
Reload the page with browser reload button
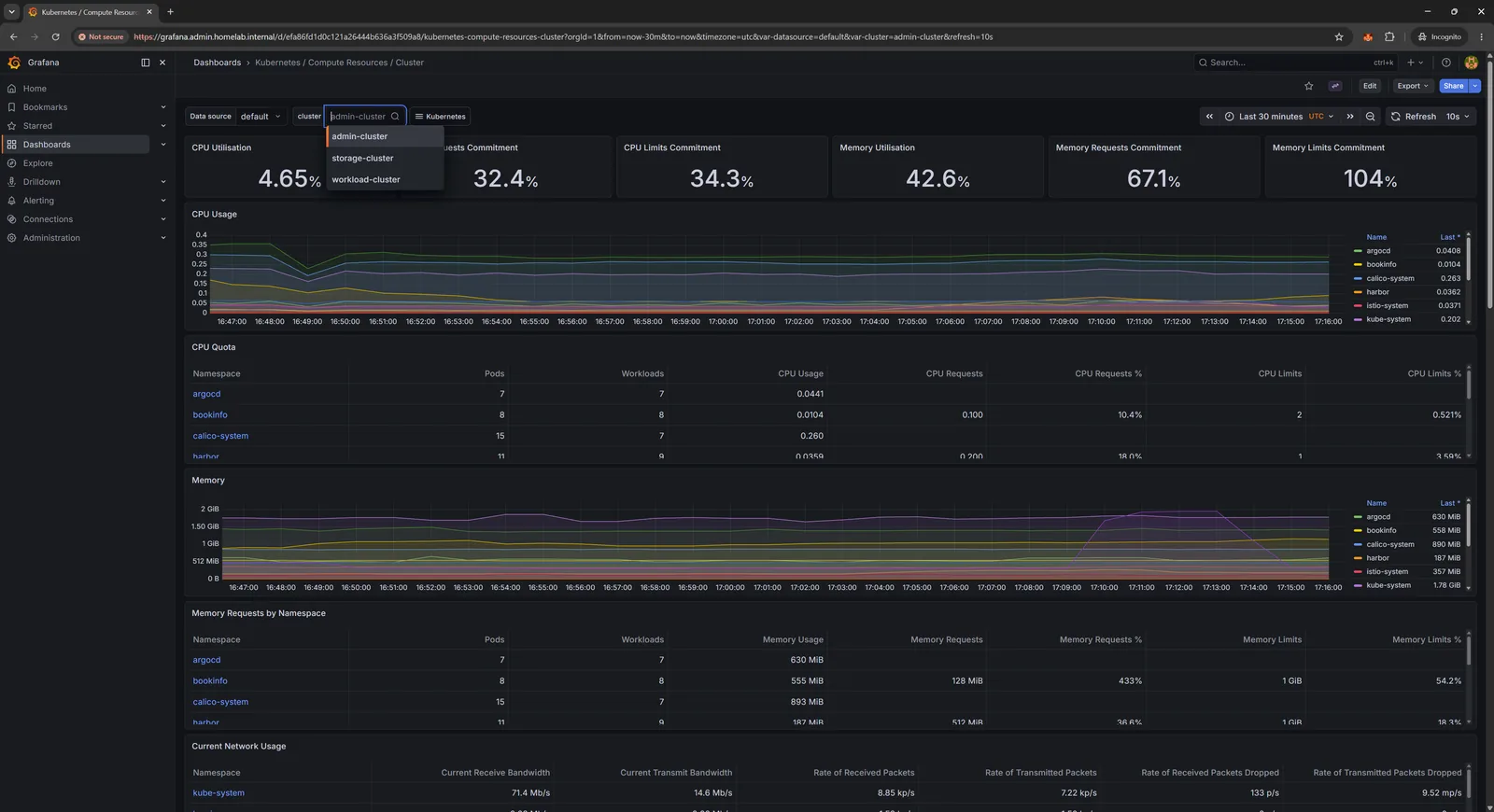[x=55, y=37]
